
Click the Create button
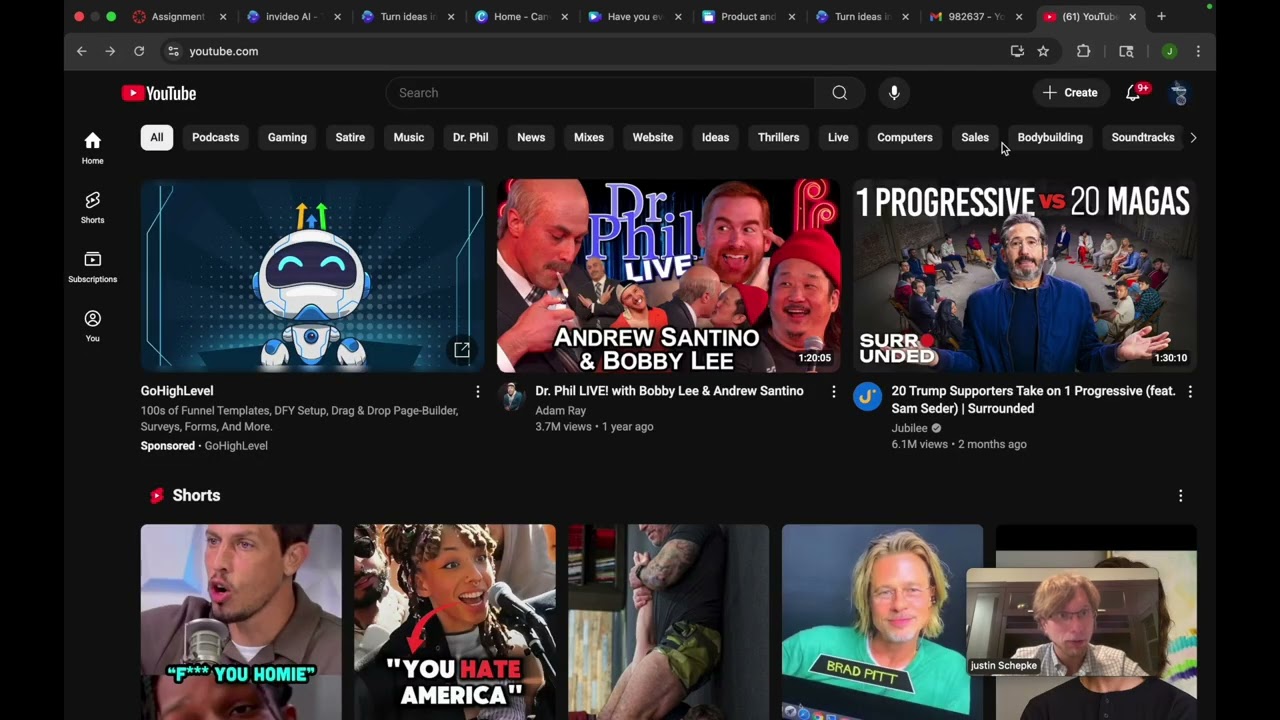pos(1071,93)
